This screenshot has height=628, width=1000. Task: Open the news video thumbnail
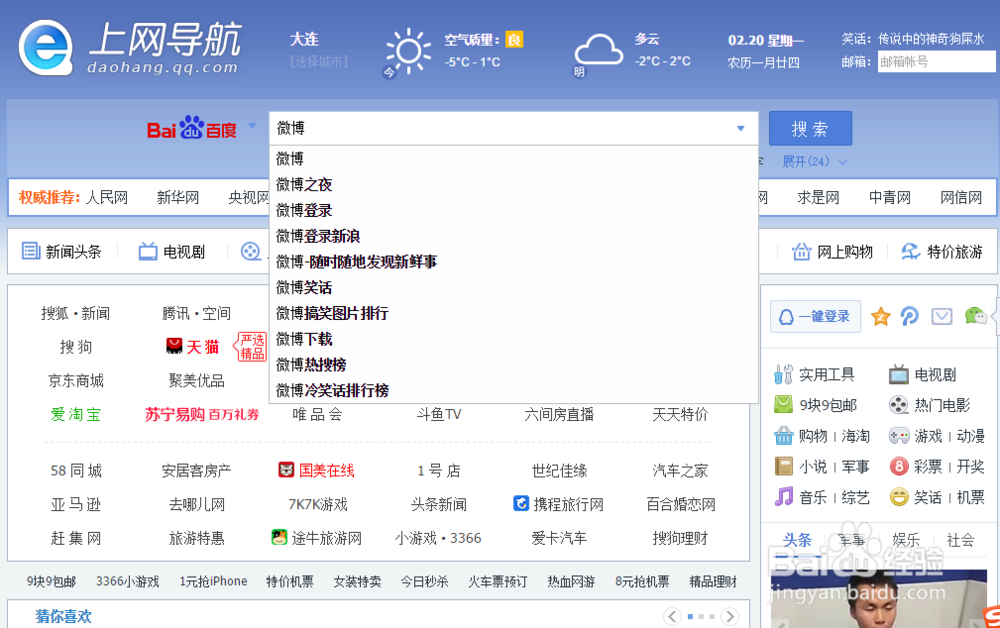880,598
